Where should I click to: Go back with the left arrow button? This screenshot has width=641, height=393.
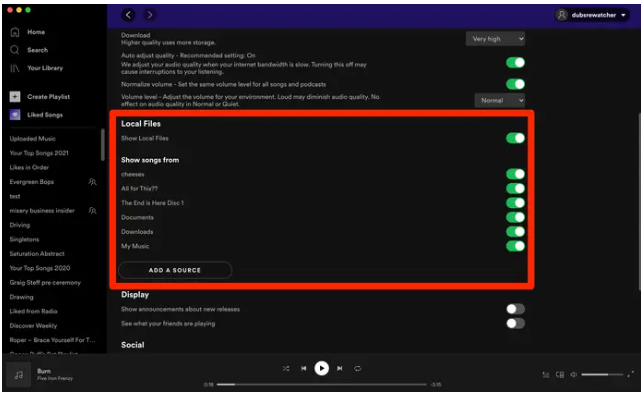click(128, 15)
